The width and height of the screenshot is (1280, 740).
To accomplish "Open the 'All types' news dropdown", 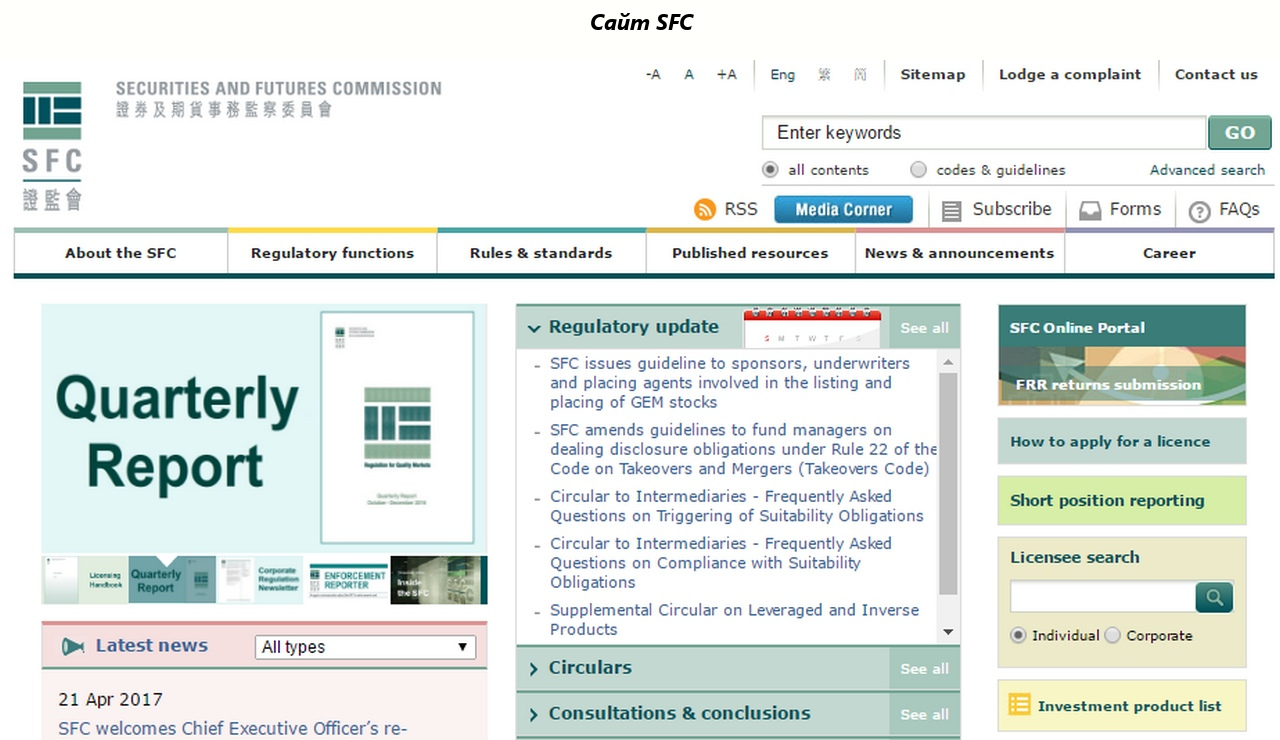I will point(365,647).
